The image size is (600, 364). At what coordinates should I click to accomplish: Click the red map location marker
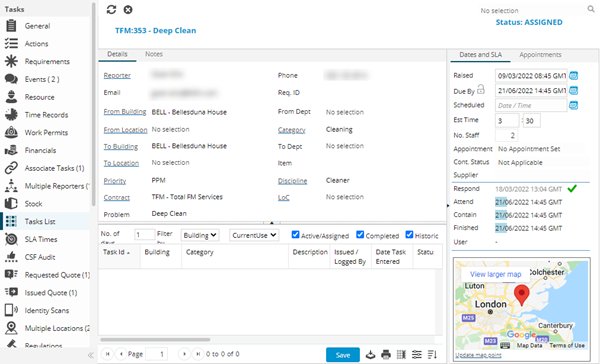point(522,294)
